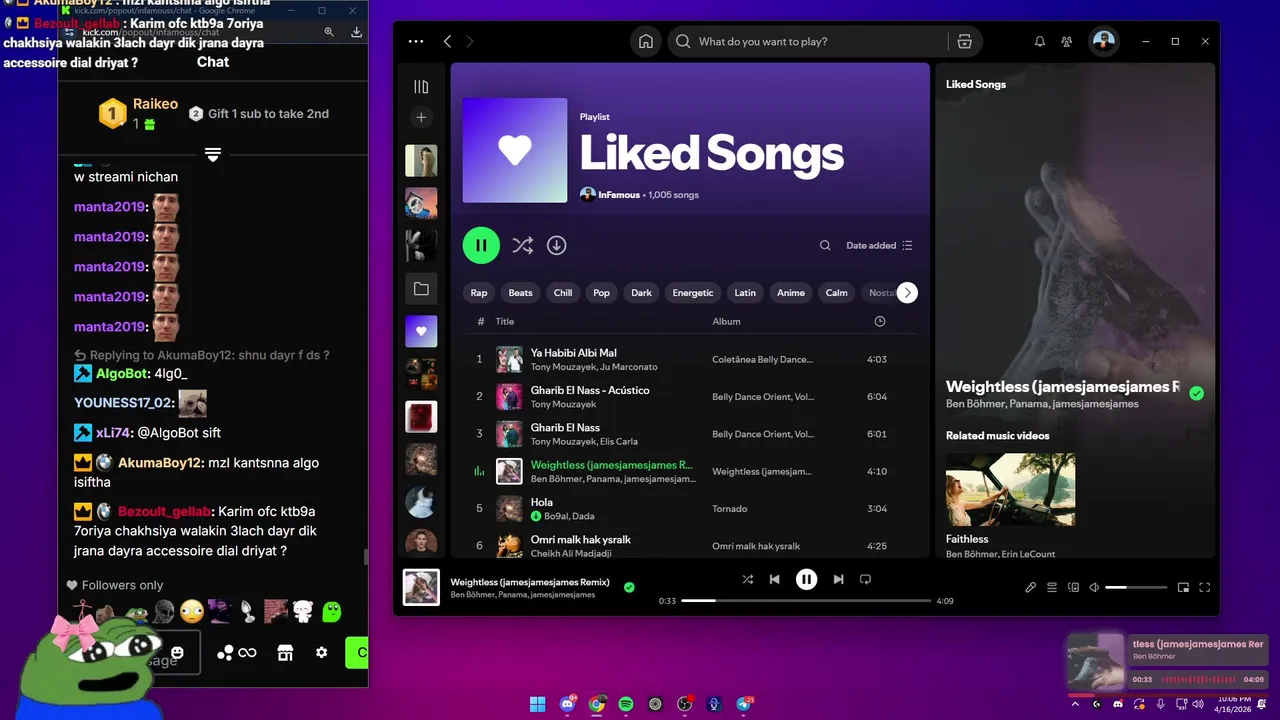Open Spotify notifications bell

point(1040,41)
